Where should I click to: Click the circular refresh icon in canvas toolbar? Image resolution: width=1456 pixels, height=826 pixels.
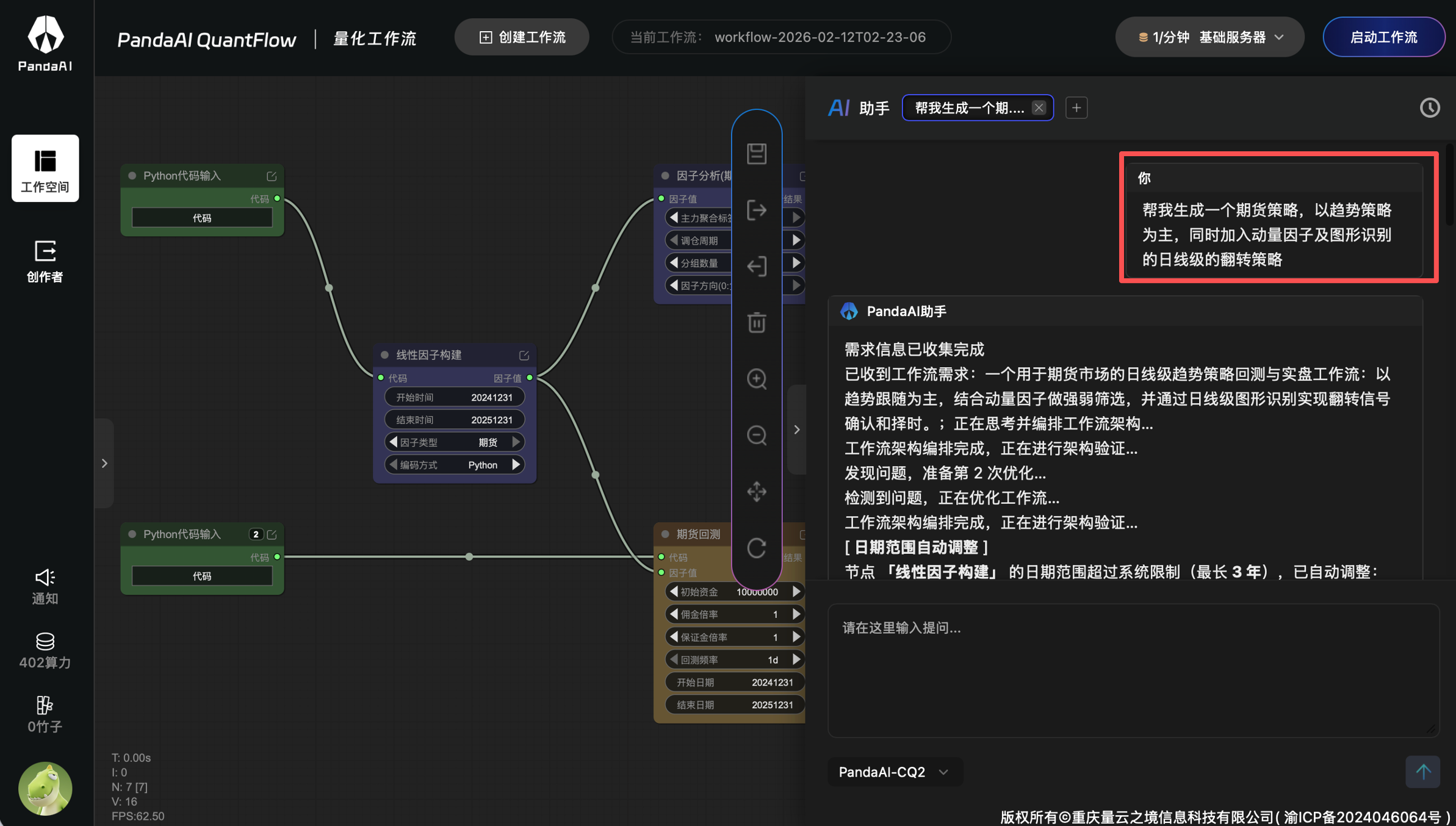coord(757,548)
